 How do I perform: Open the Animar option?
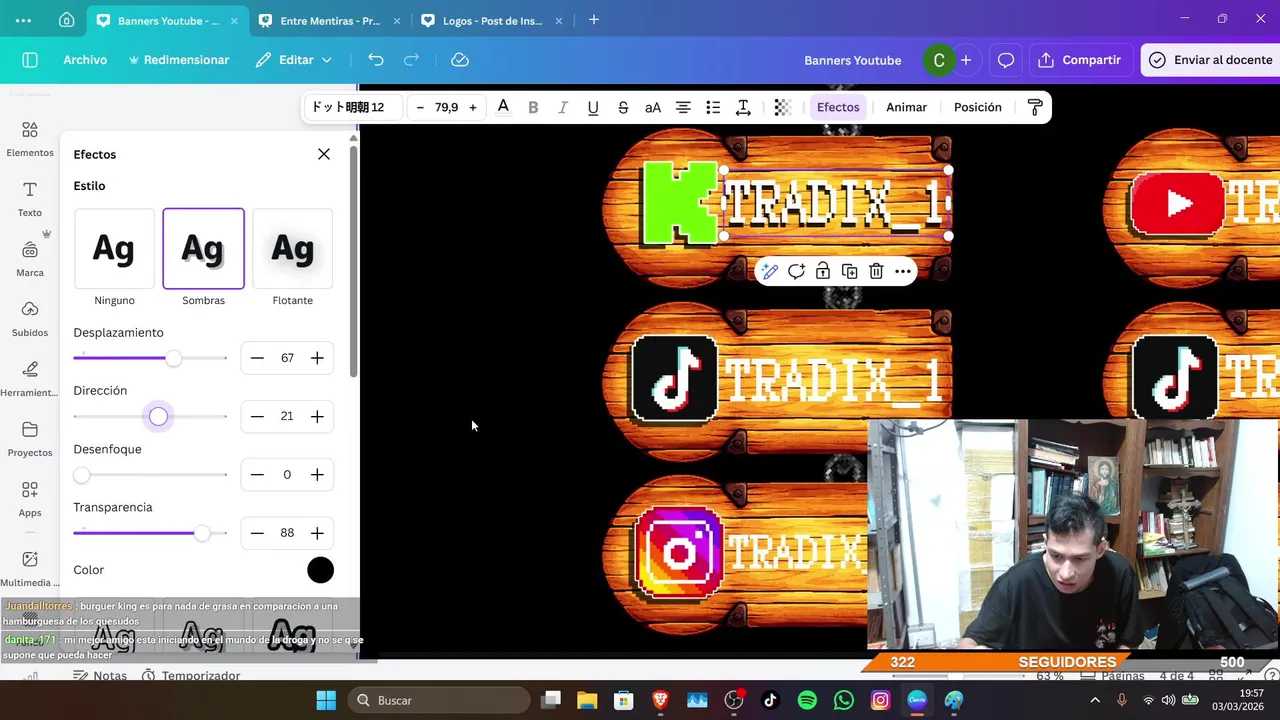pos(906,107)
